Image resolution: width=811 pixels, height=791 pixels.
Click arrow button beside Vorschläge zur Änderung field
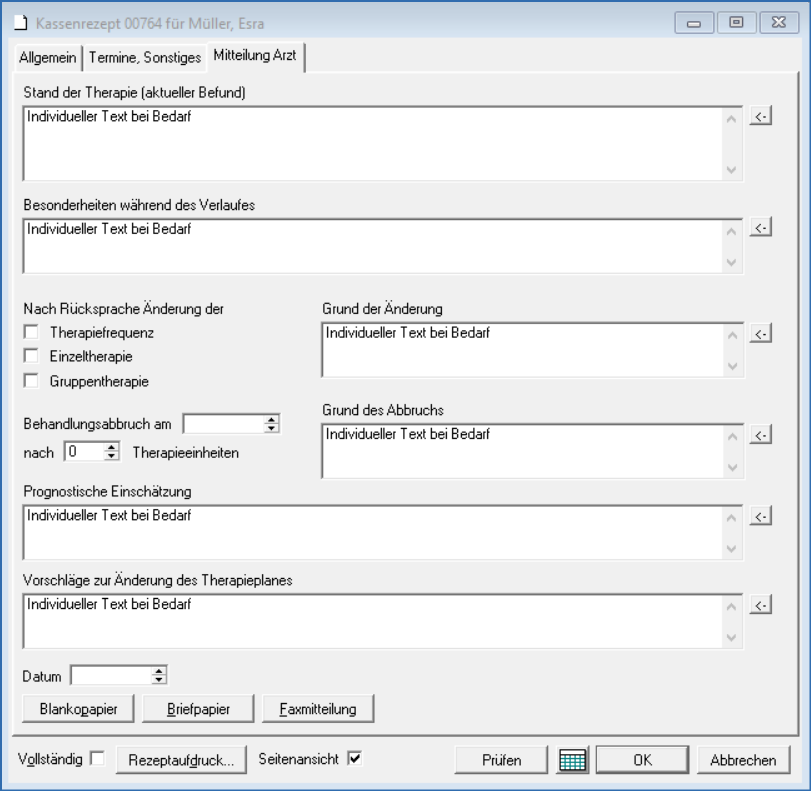[x=761, y=605]
